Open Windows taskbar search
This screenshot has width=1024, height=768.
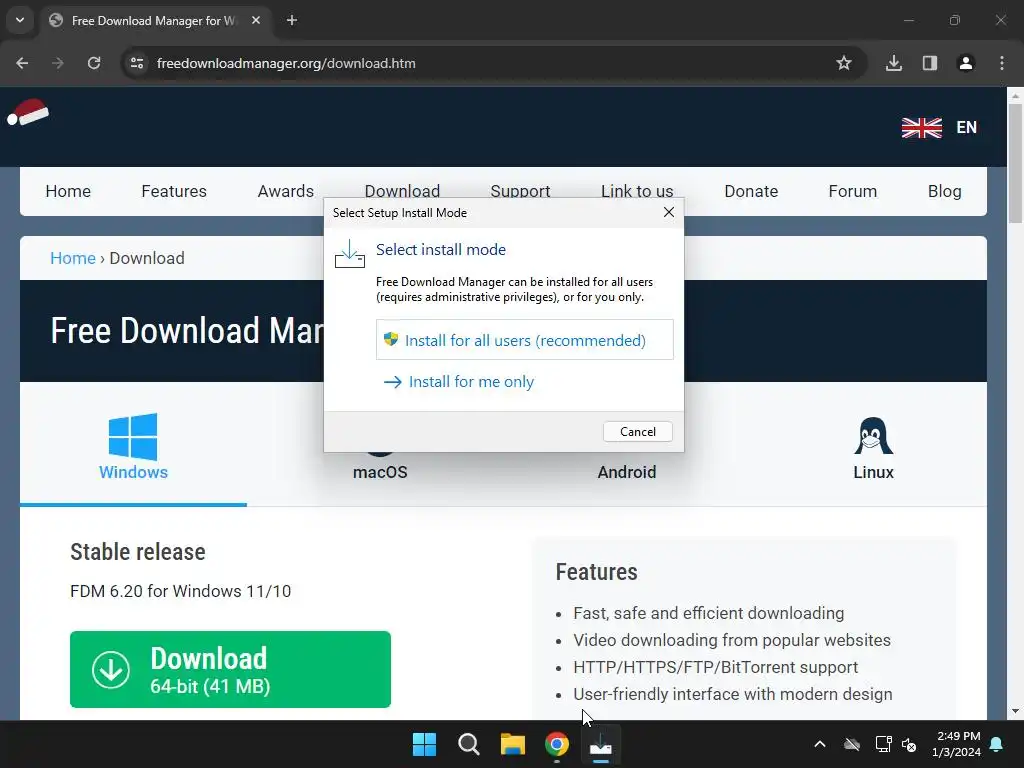pos(468,744)
